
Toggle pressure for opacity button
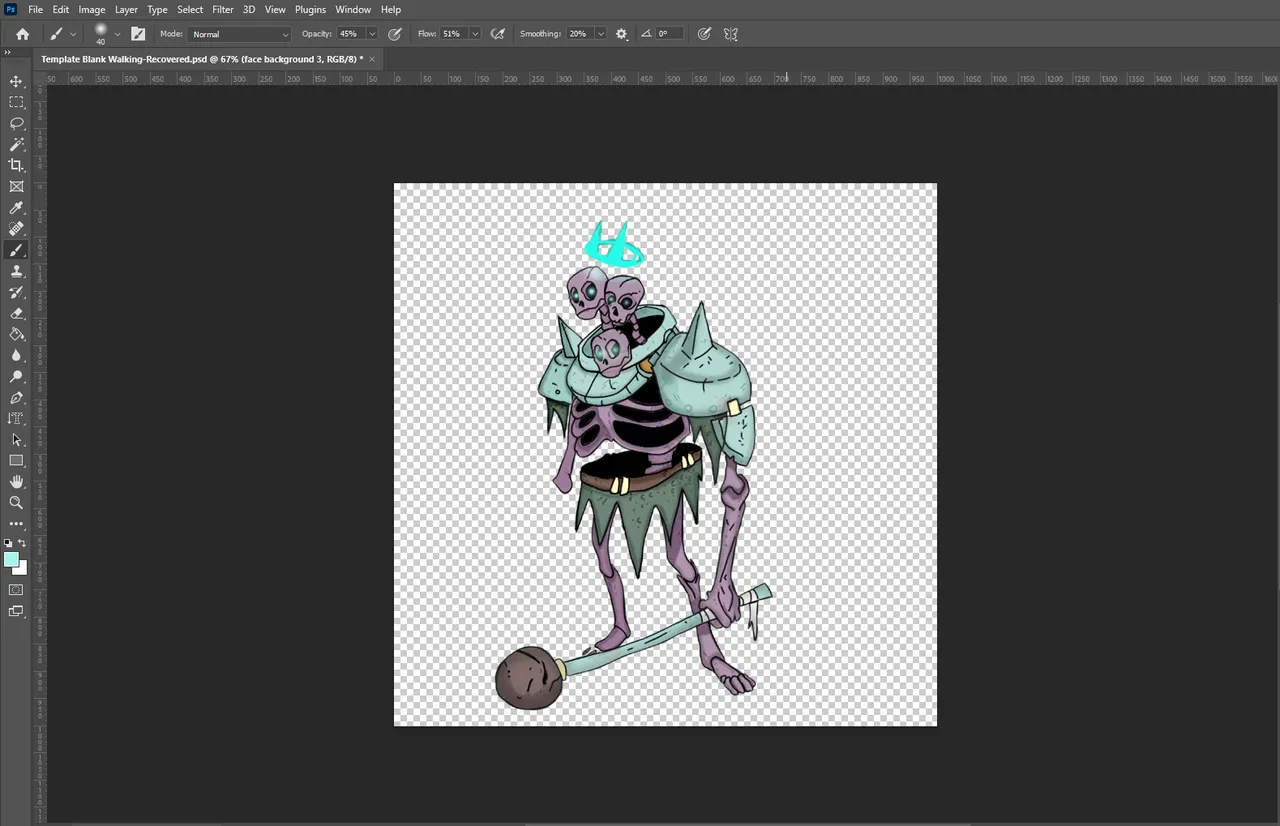(395, 34)
